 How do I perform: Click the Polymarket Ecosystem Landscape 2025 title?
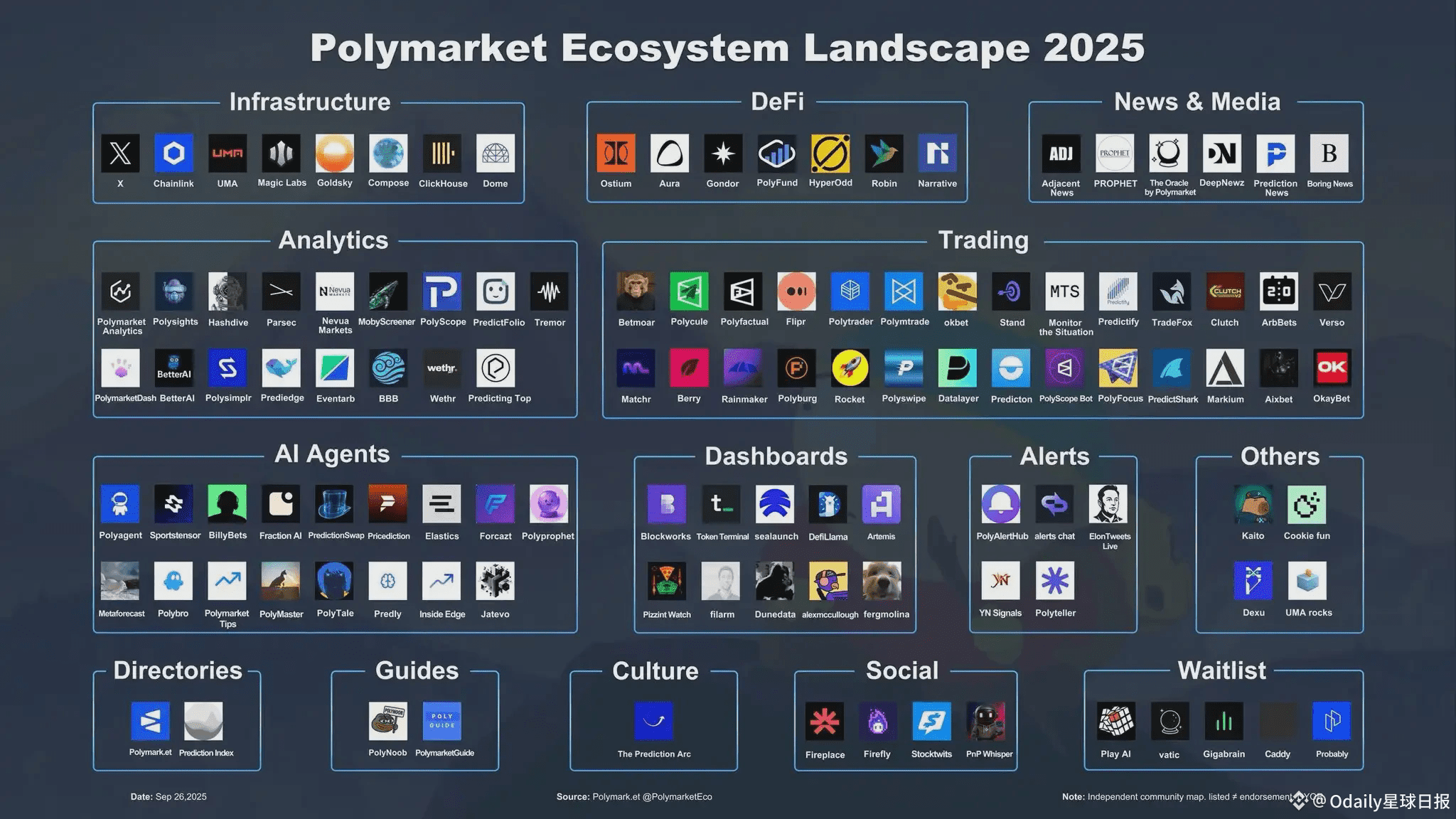pos(727,48)
